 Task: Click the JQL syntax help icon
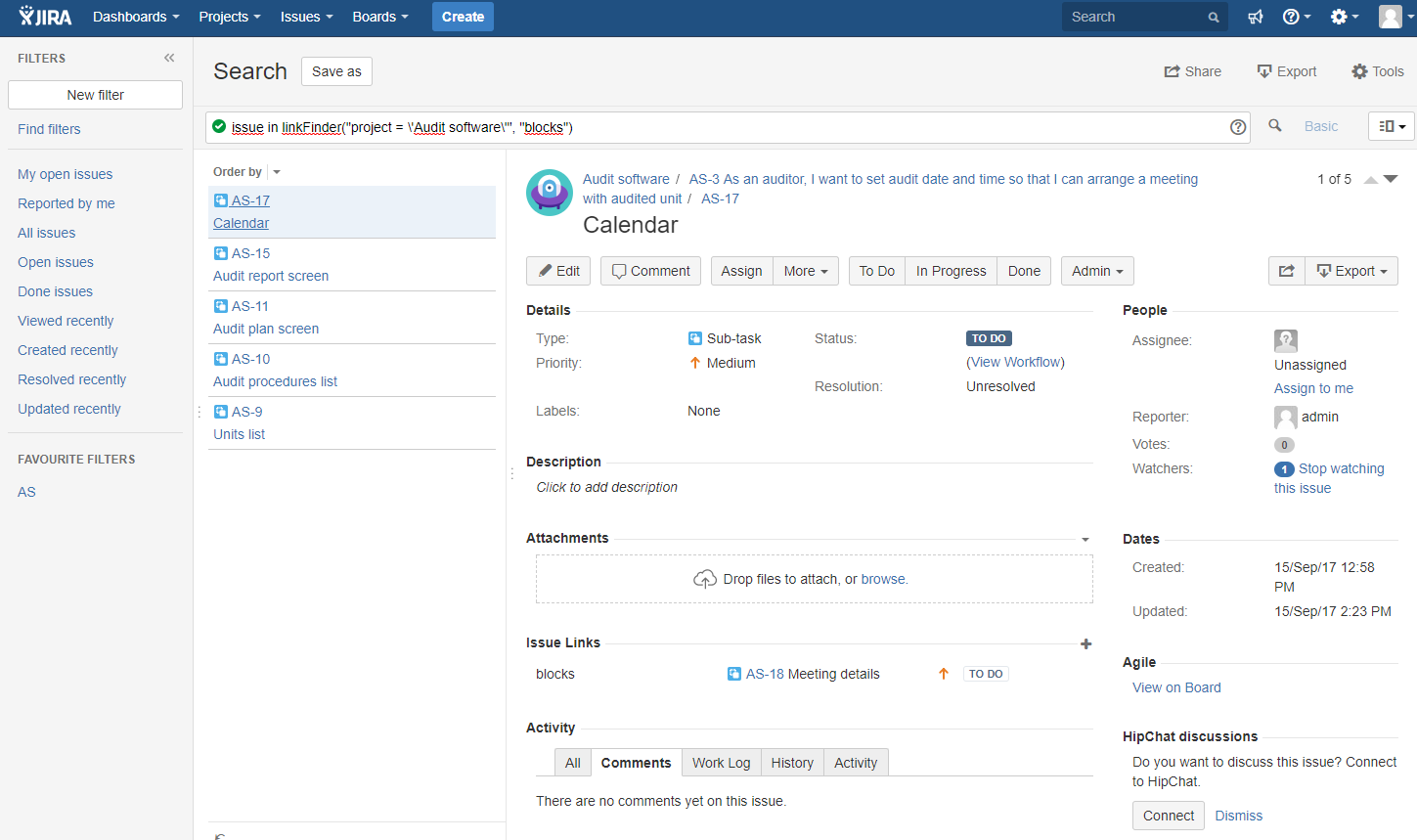[x=1238, y=126]
